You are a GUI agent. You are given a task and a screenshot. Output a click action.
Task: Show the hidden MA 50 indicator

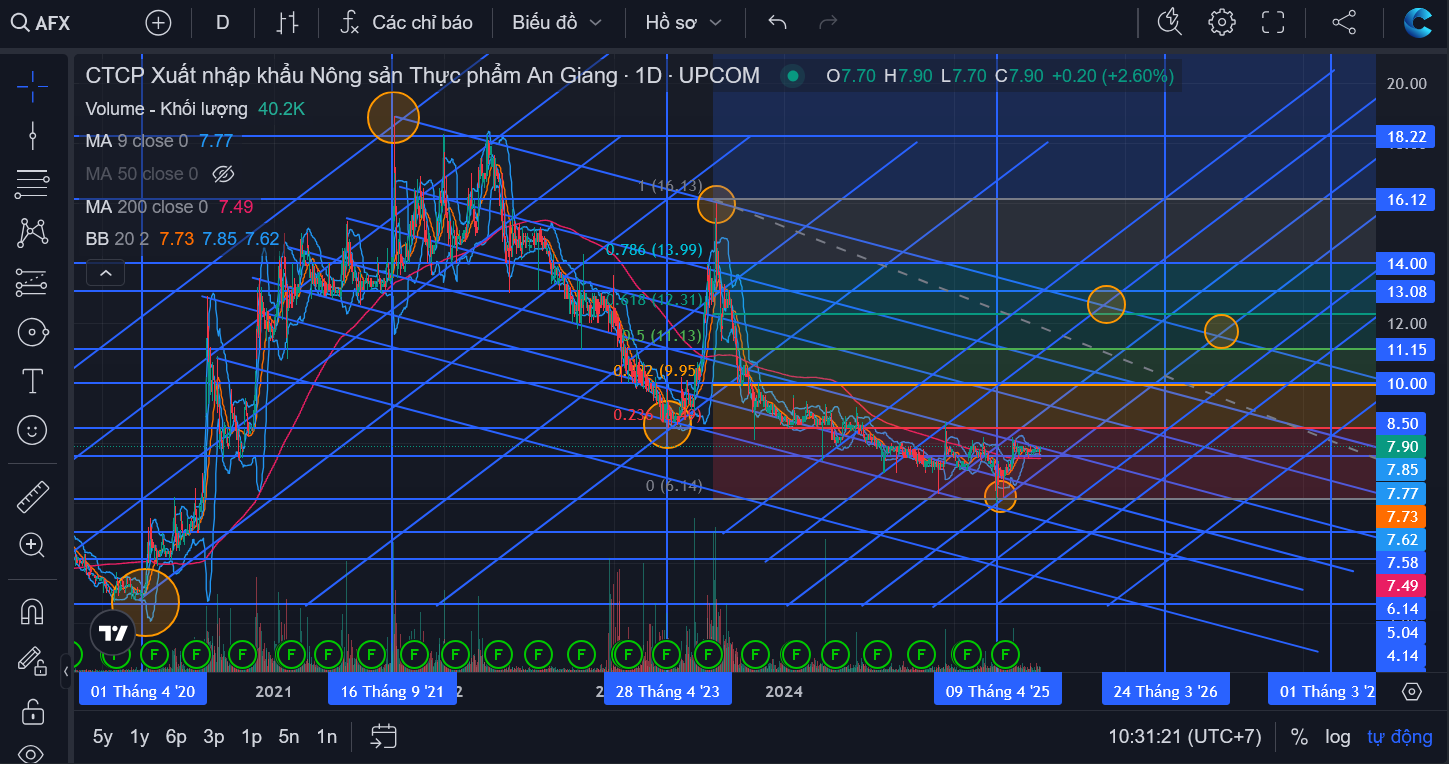click(224, 174)
